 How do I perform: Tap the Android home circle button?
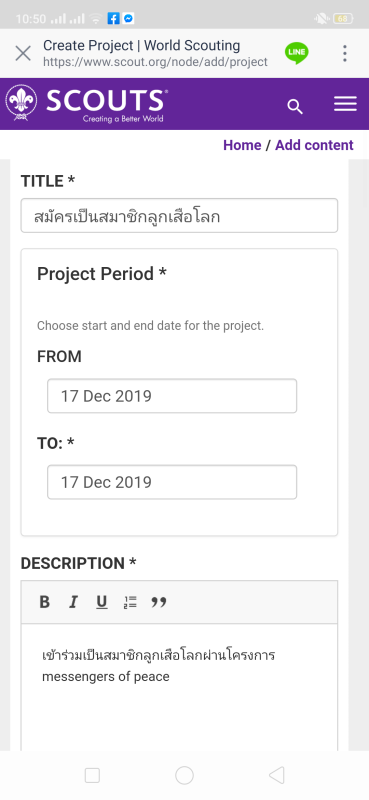coord(184,776)
